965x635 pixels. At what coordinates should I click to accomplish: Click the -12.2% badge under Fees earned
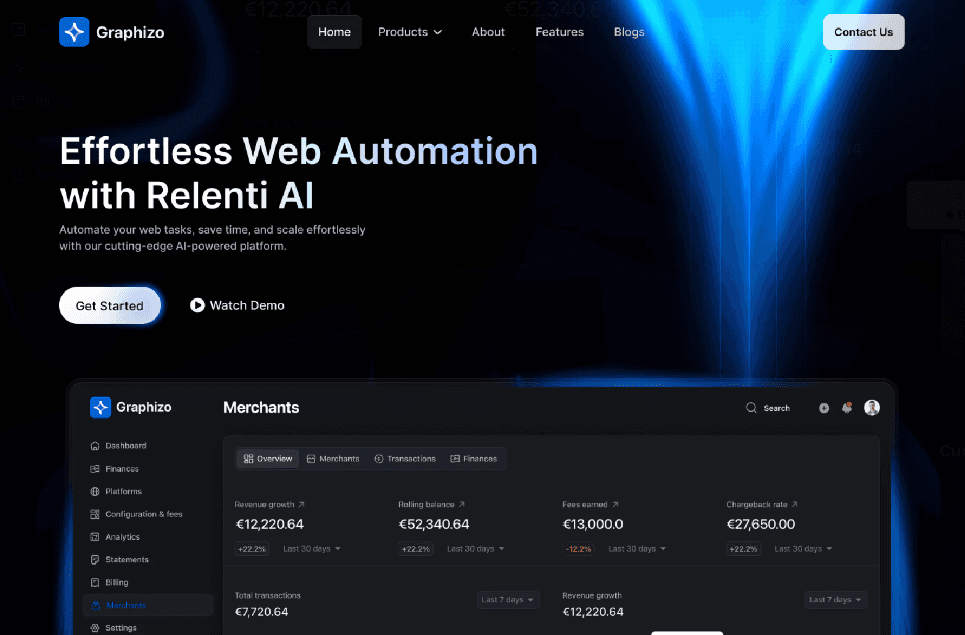tap(579, 549)
